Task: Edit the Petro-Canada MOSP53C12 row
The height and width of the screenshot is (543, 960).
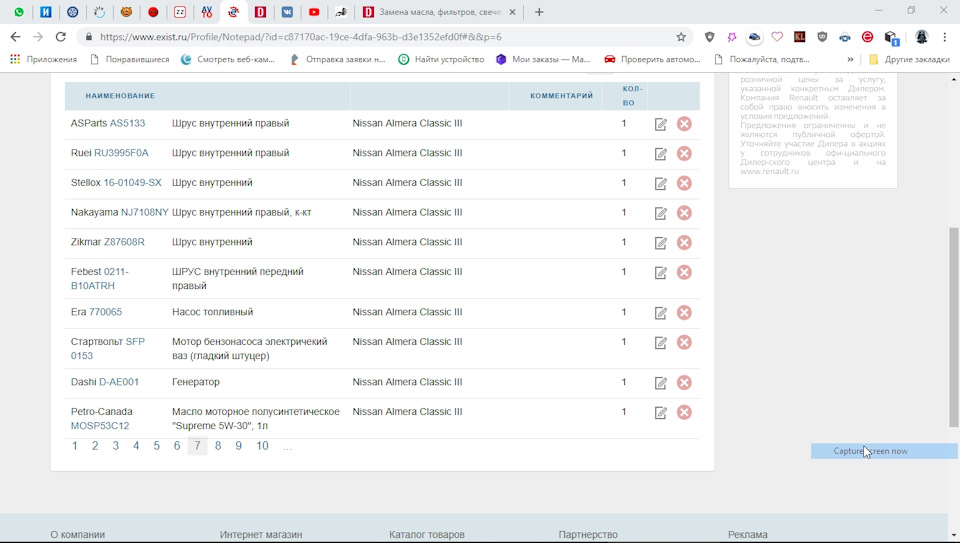Action: click(661, 413)
